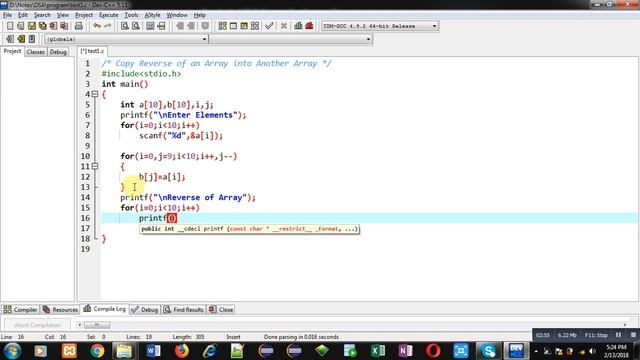
Task: Open the Debug bottom tab
Action: [144, 309]
